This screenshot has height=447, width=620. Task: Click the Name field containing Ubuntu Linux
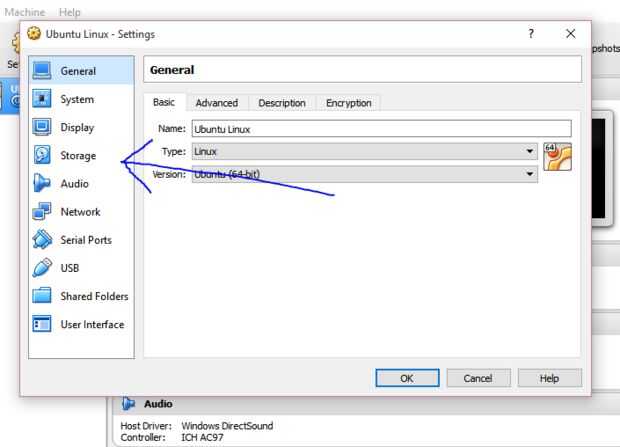tap(382, 129)
